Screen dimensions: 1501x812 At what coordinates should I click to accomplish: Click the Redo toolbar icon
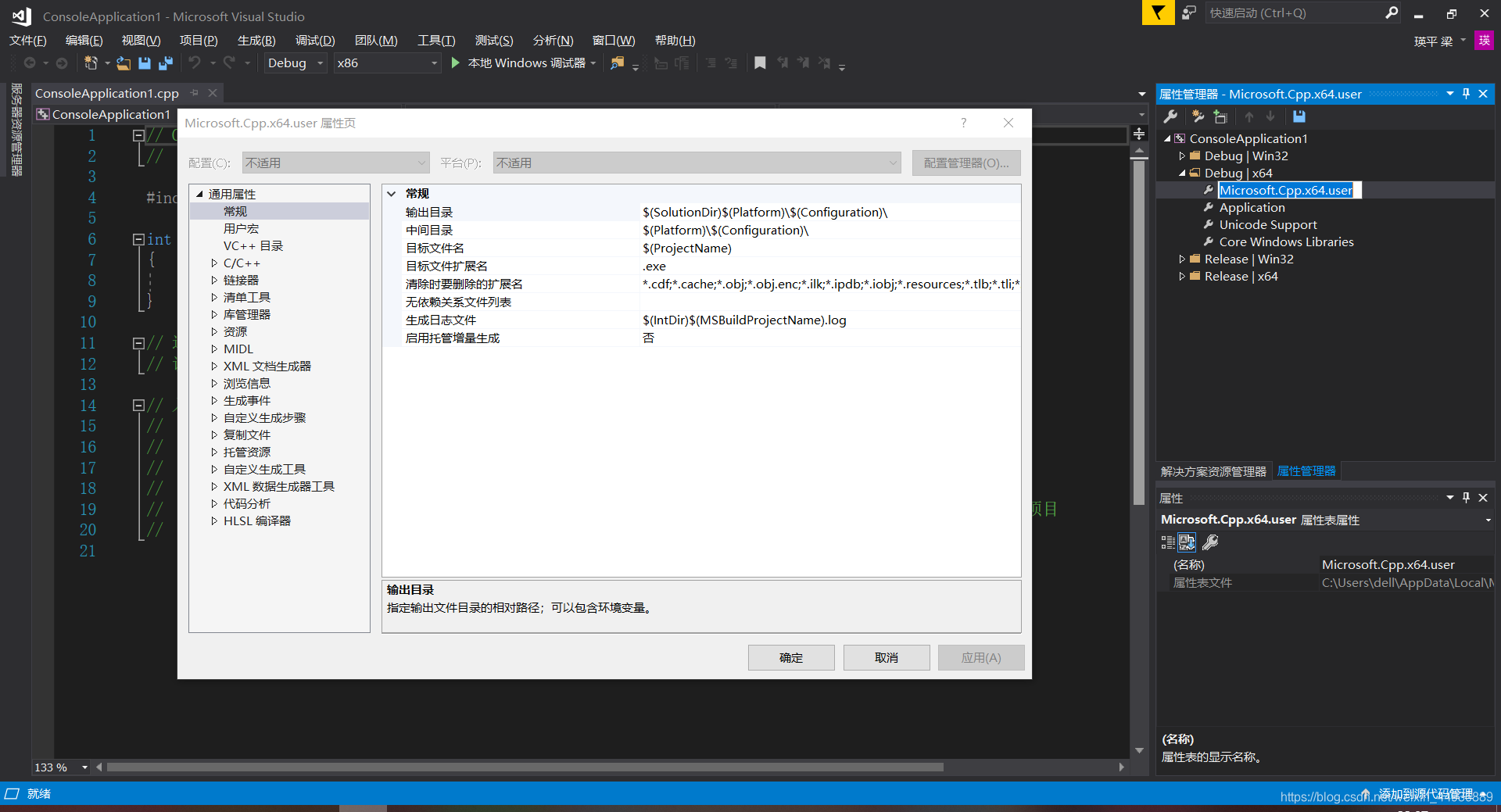pyautogui.click(x=229, y=63)
